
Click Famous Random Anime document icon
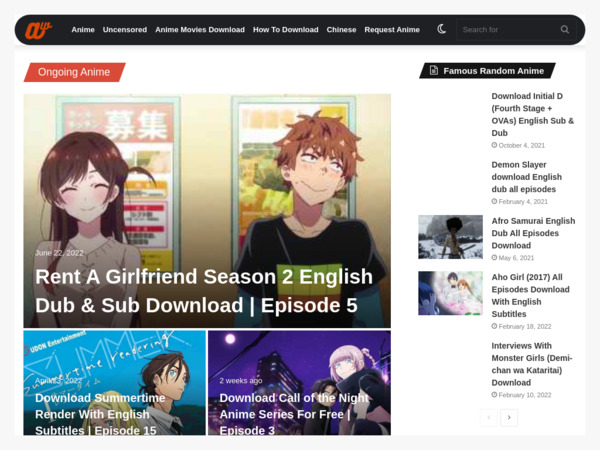click(x=434, y=70)
